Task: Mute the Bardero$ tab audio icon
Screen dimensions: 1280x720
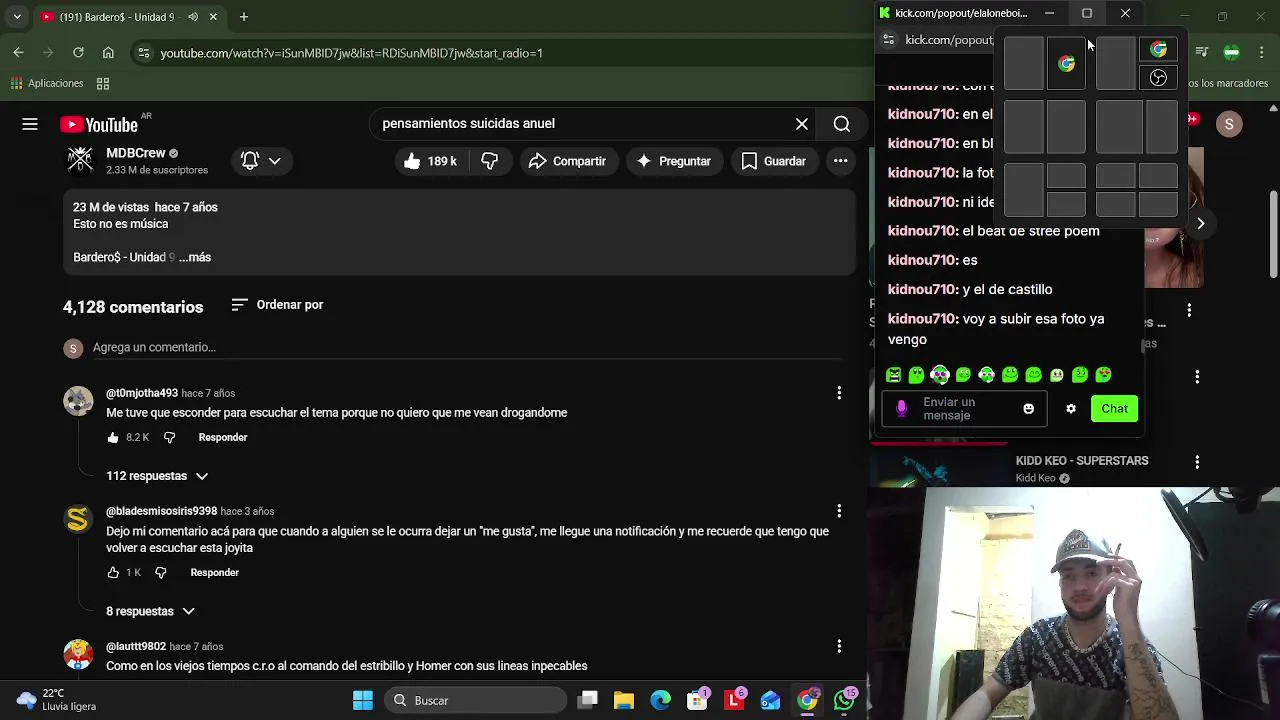Action: (x=192, y=17)
